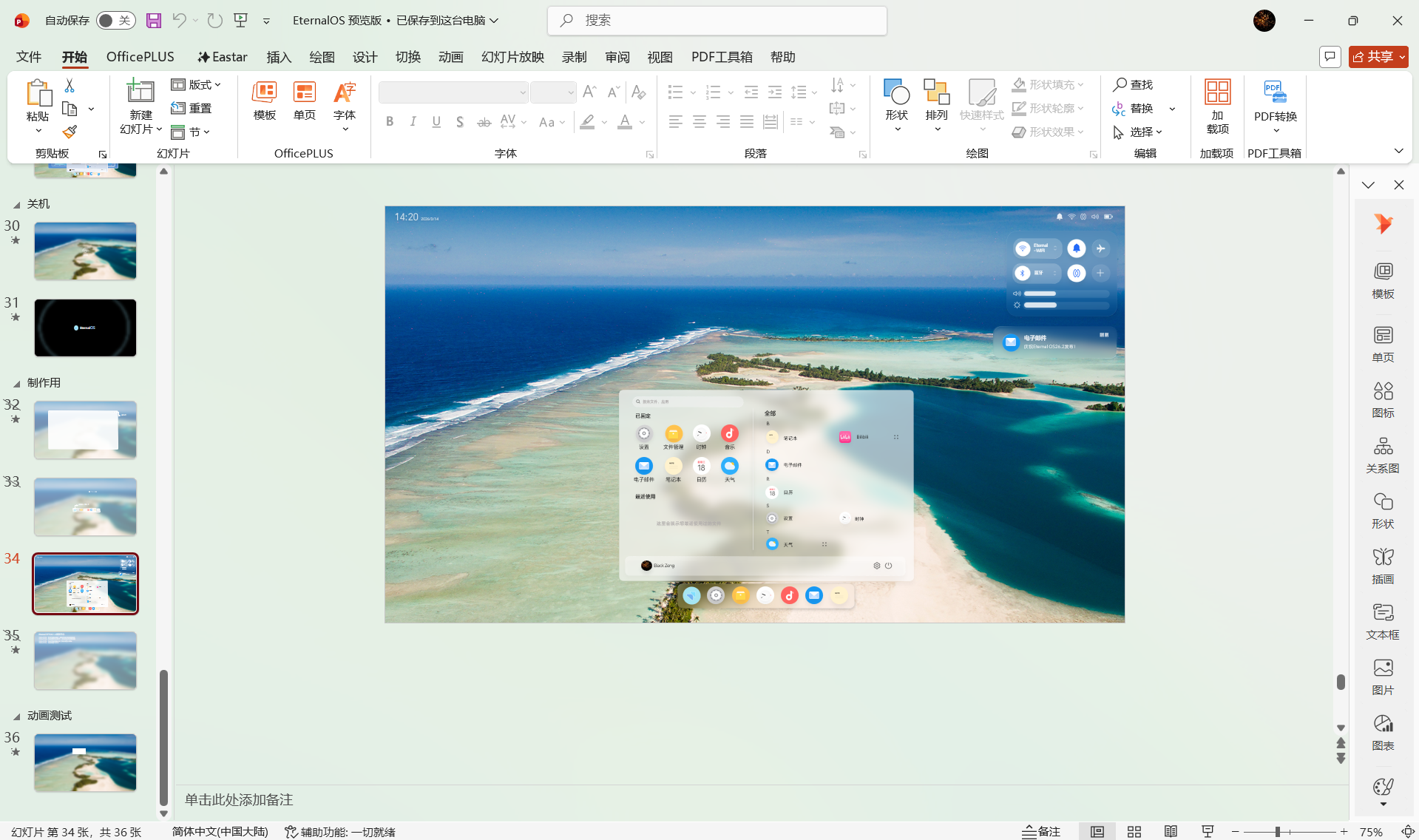
Task: Open 图标 in the OfficePLUS sidebar
Action: pyautogui.click(x=1383, y=399)
